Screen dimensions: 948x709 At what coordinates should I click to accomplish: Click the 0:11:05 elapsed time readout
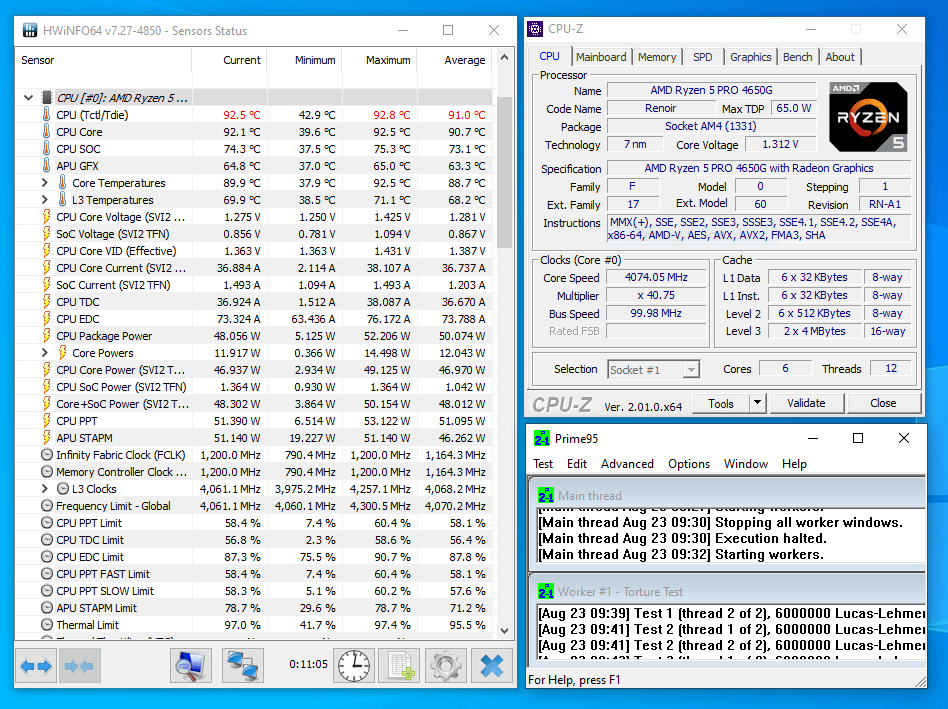pos(308,664)
